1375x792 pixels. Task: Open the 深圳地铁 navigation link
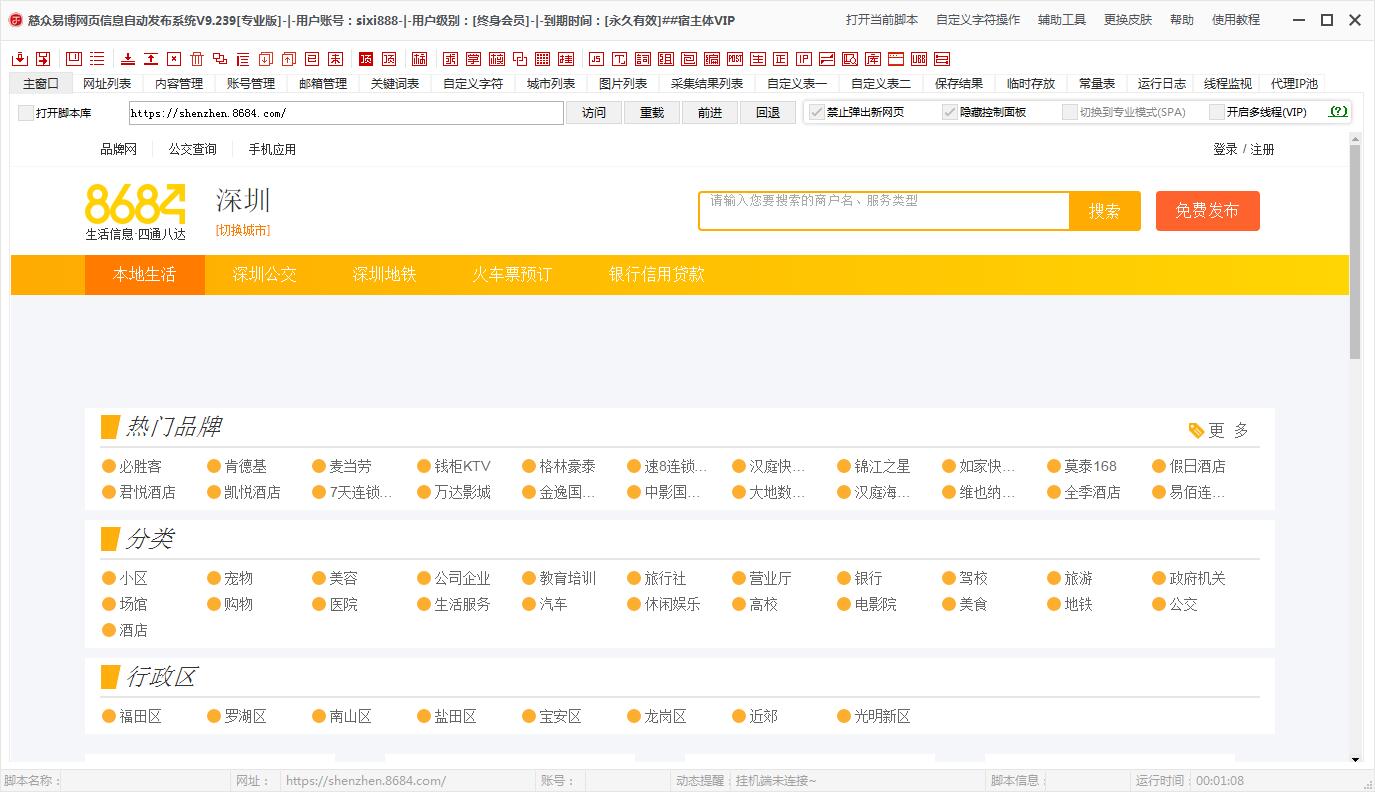[384, 274]
